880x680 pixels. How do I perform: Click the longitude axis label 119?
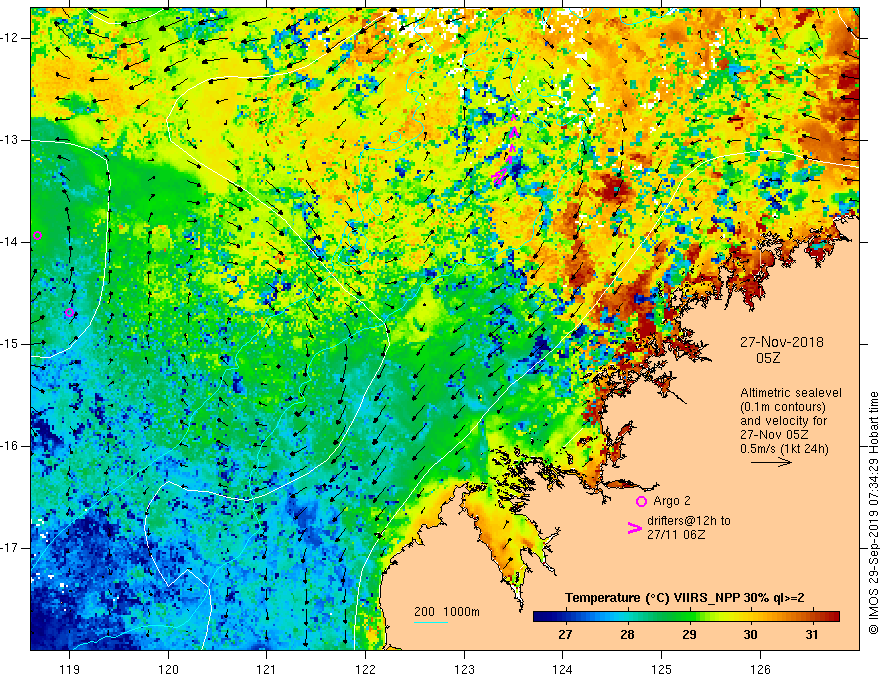[70, 669]
